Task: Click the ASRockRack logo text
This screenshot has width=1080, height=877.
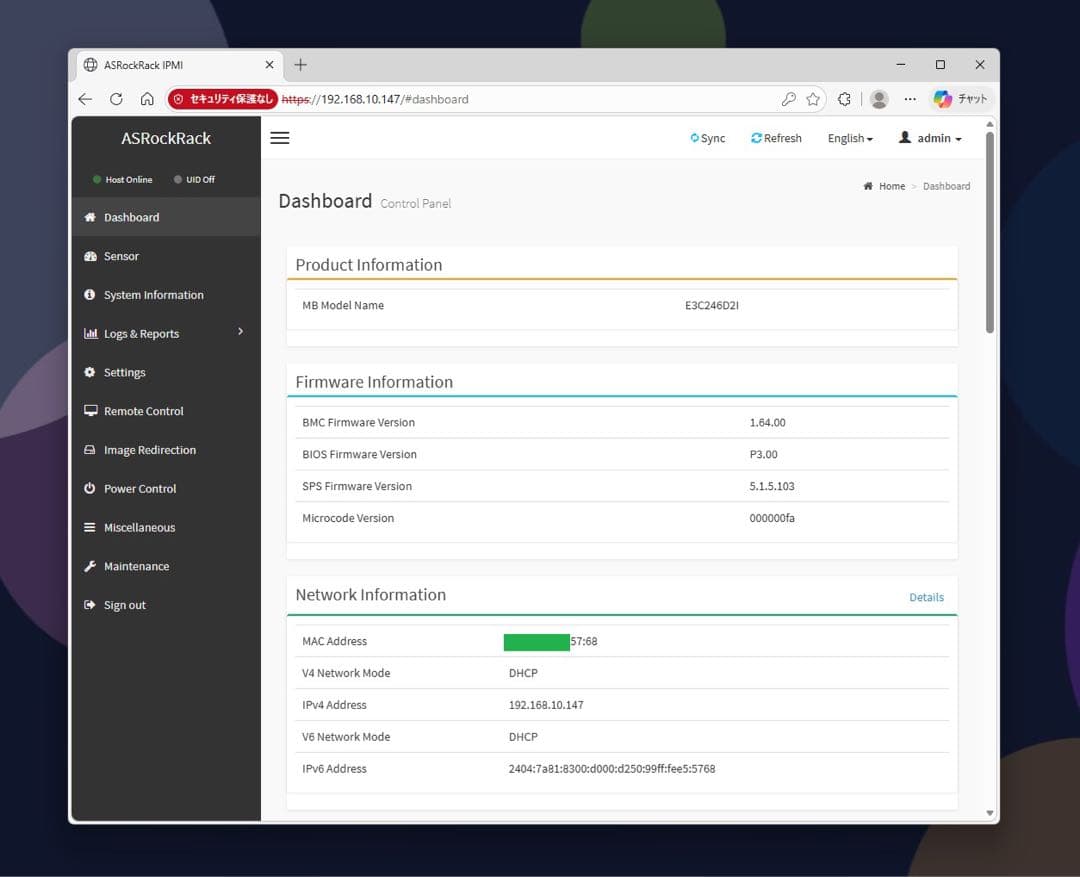Action: [166, 138]
